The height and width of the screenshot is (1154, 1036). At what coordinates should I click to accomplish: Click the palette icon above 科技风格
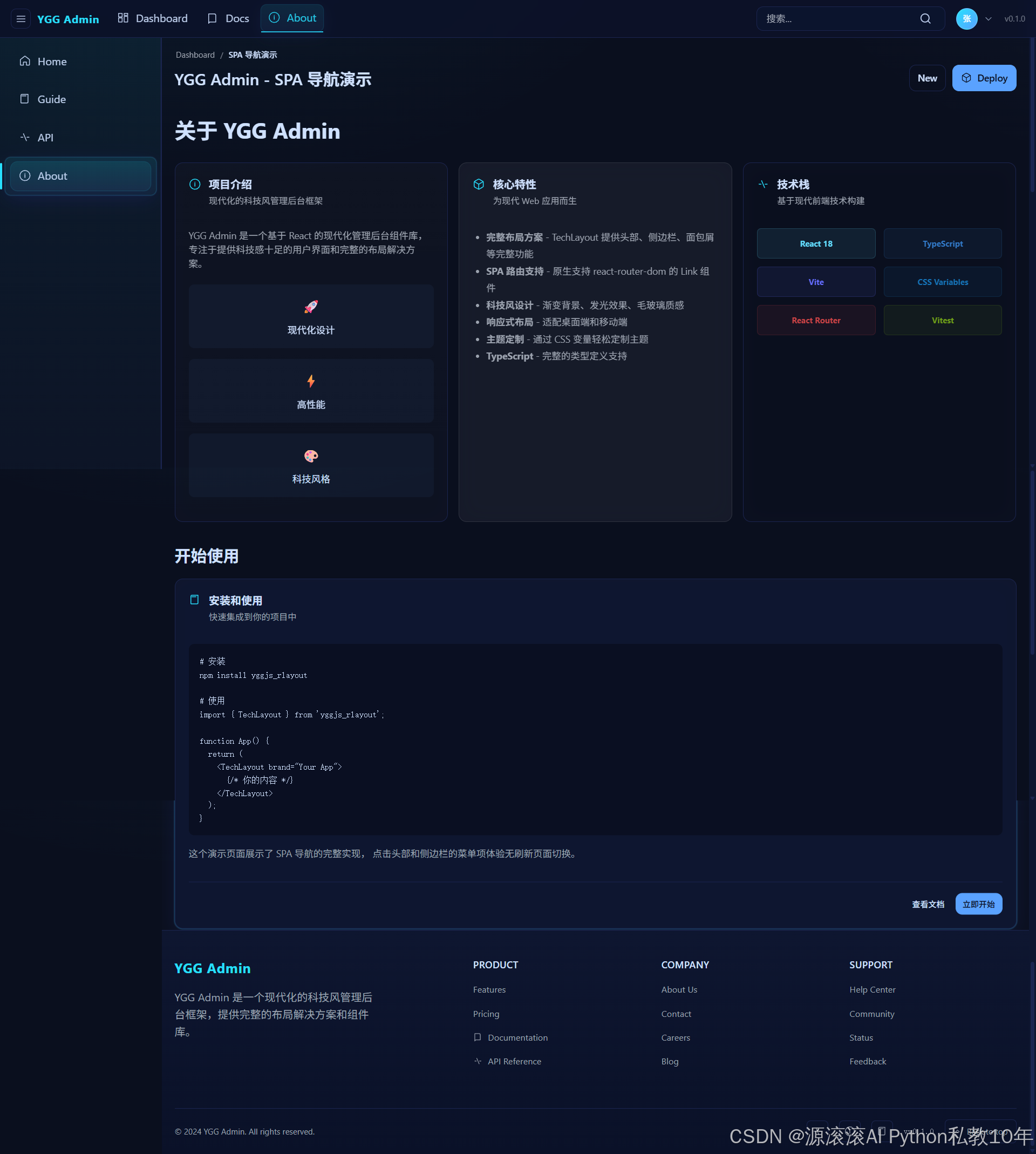point(311,456)
